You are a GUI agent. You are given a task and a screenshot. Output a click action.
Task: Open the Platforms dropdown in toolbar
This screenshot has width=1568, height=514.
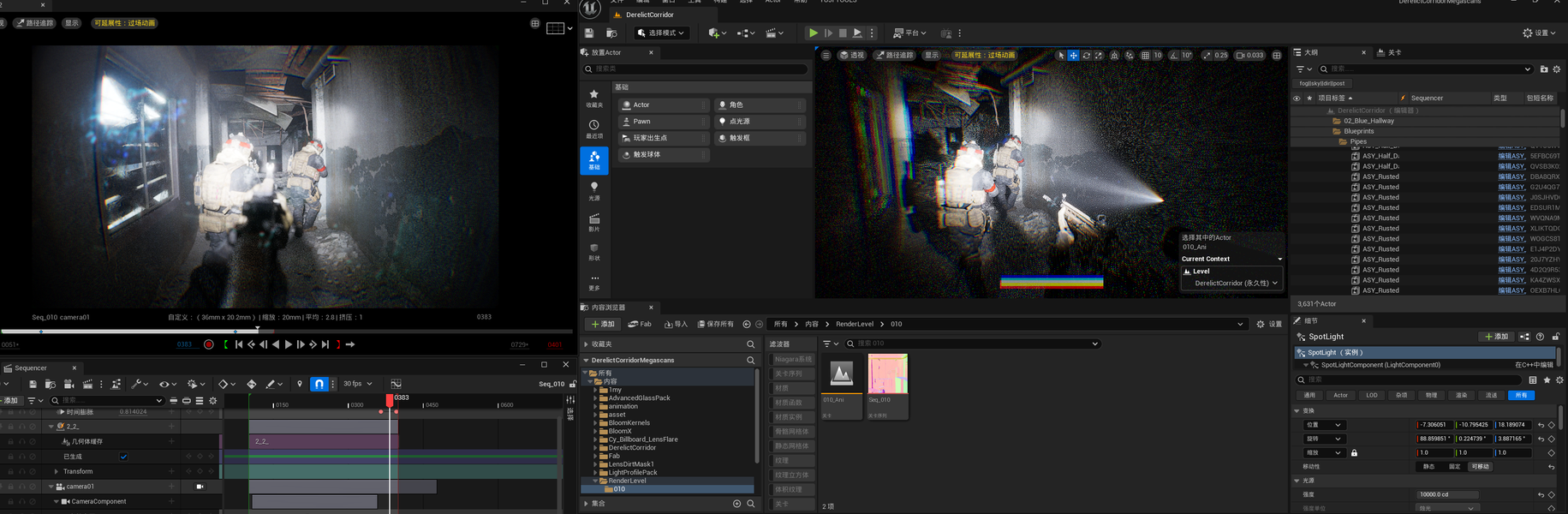[909, 33]
